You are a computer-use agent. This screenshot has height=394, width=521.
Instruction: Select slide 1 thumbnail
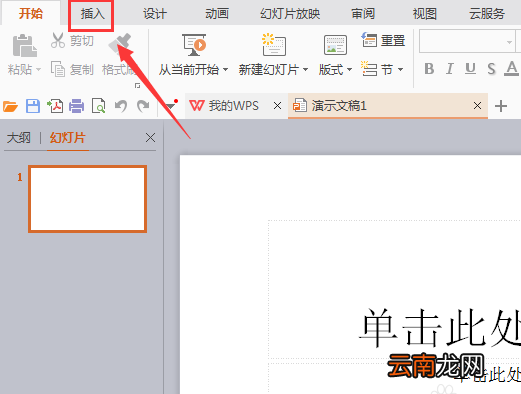pos(88,199)
